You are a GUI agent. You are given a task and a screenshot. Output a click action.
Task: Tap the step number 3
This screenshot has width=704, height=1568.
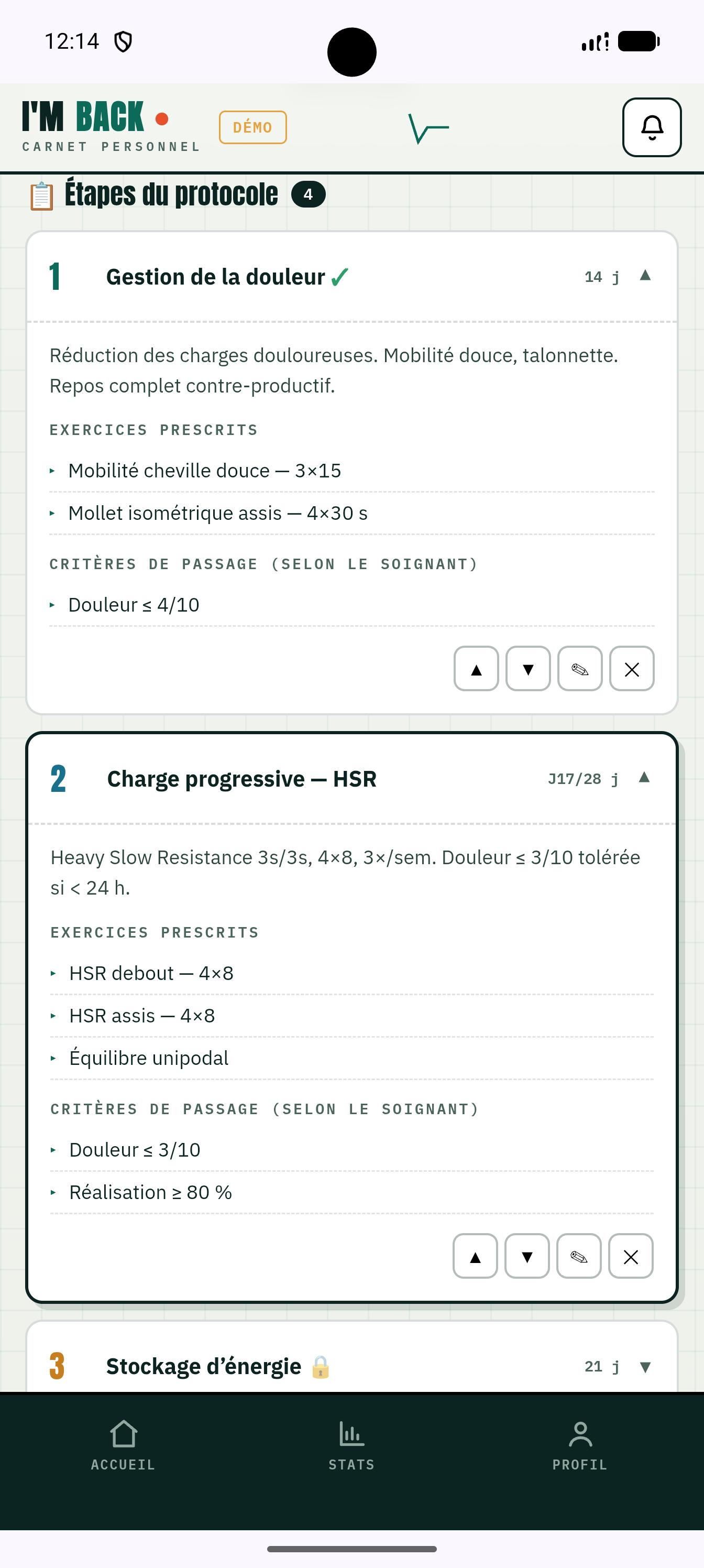57,1366
